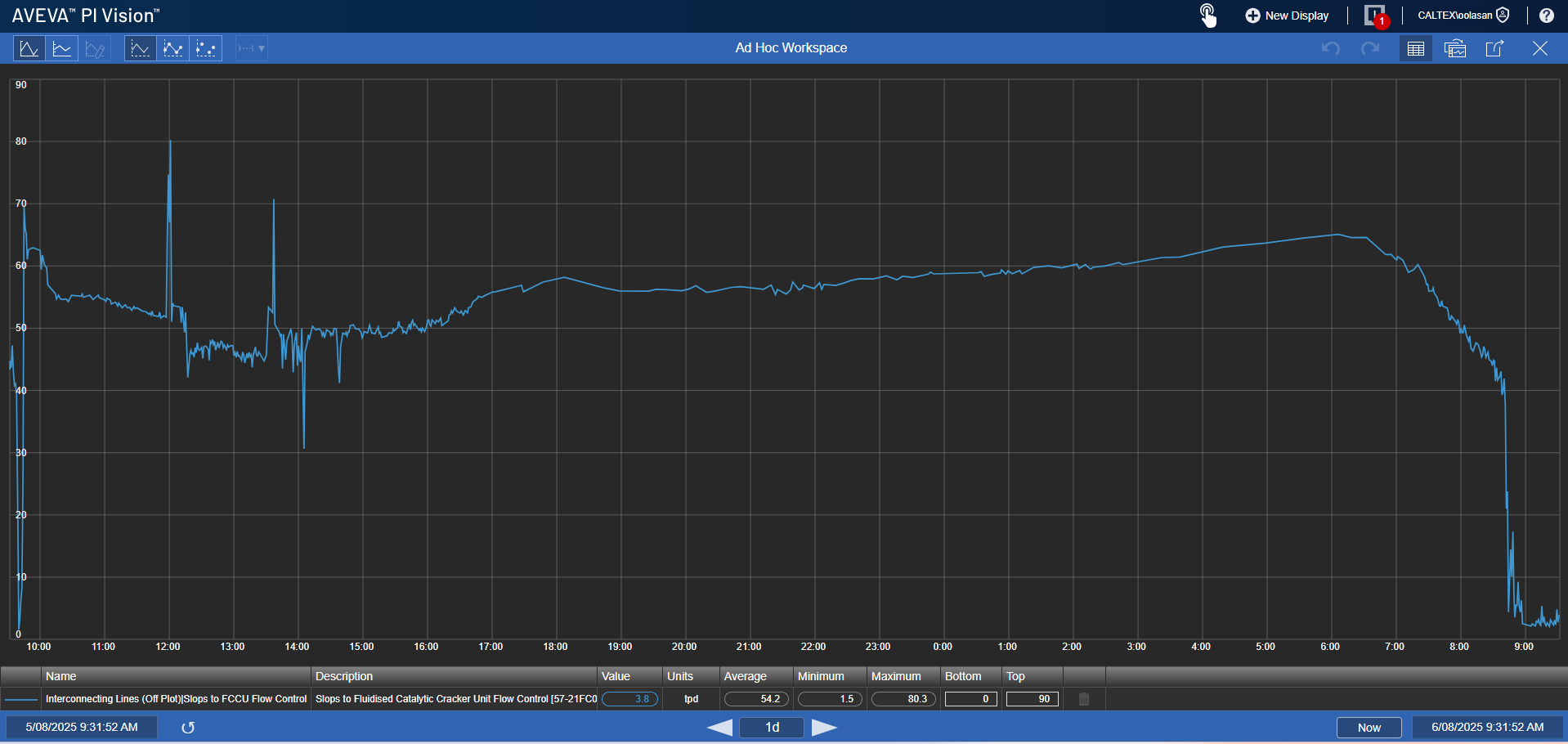Viewport: 1568px width, 744px height.
Task: Create a New Display
Action: tap(1288, 16)
